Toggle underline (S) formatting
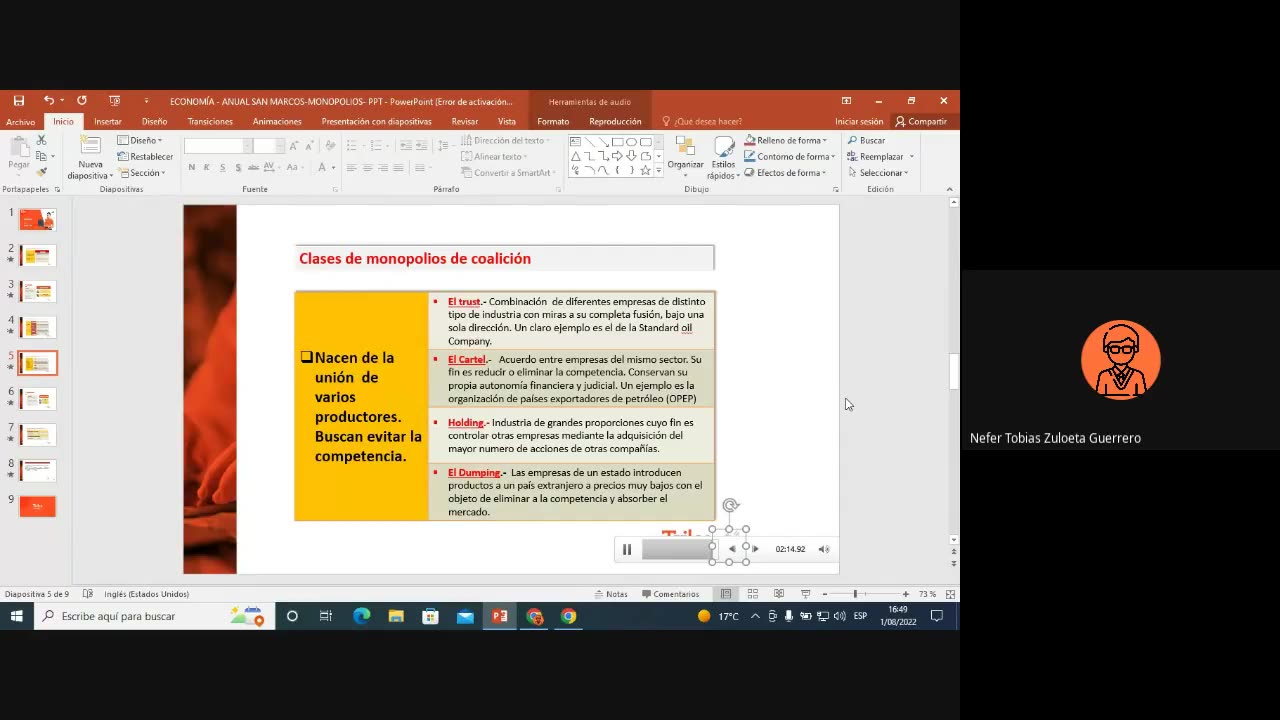 pos(221,168)
